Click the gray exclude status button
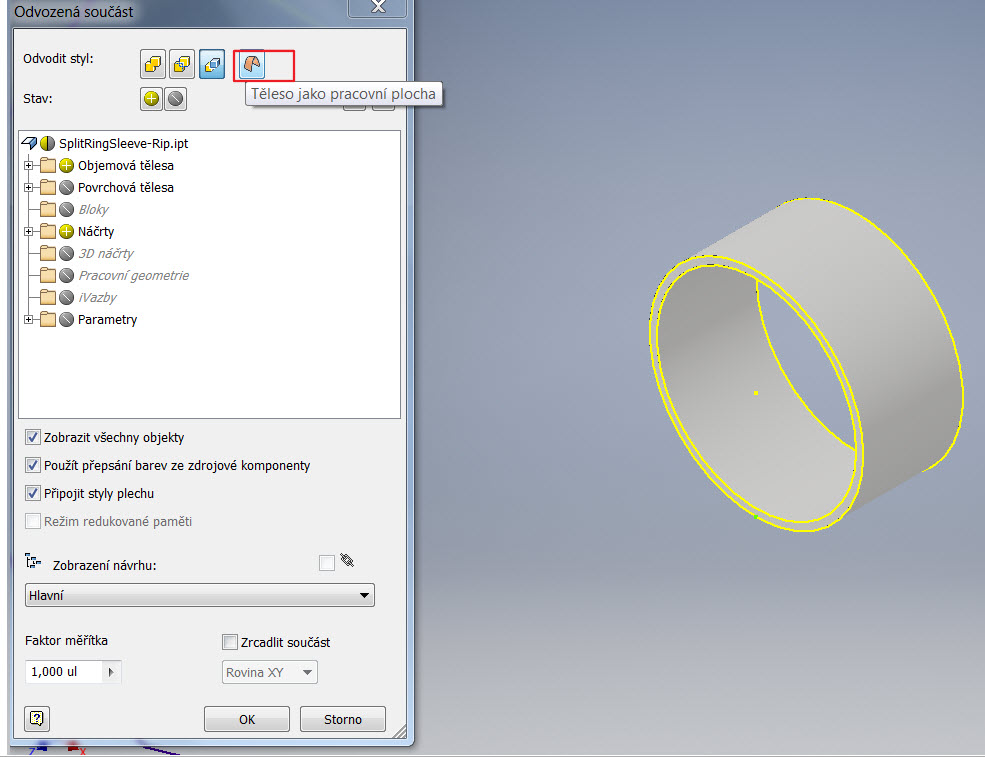The width and height of the screenshot is (985, 757). pyautogui.click(x=176, y=99)
